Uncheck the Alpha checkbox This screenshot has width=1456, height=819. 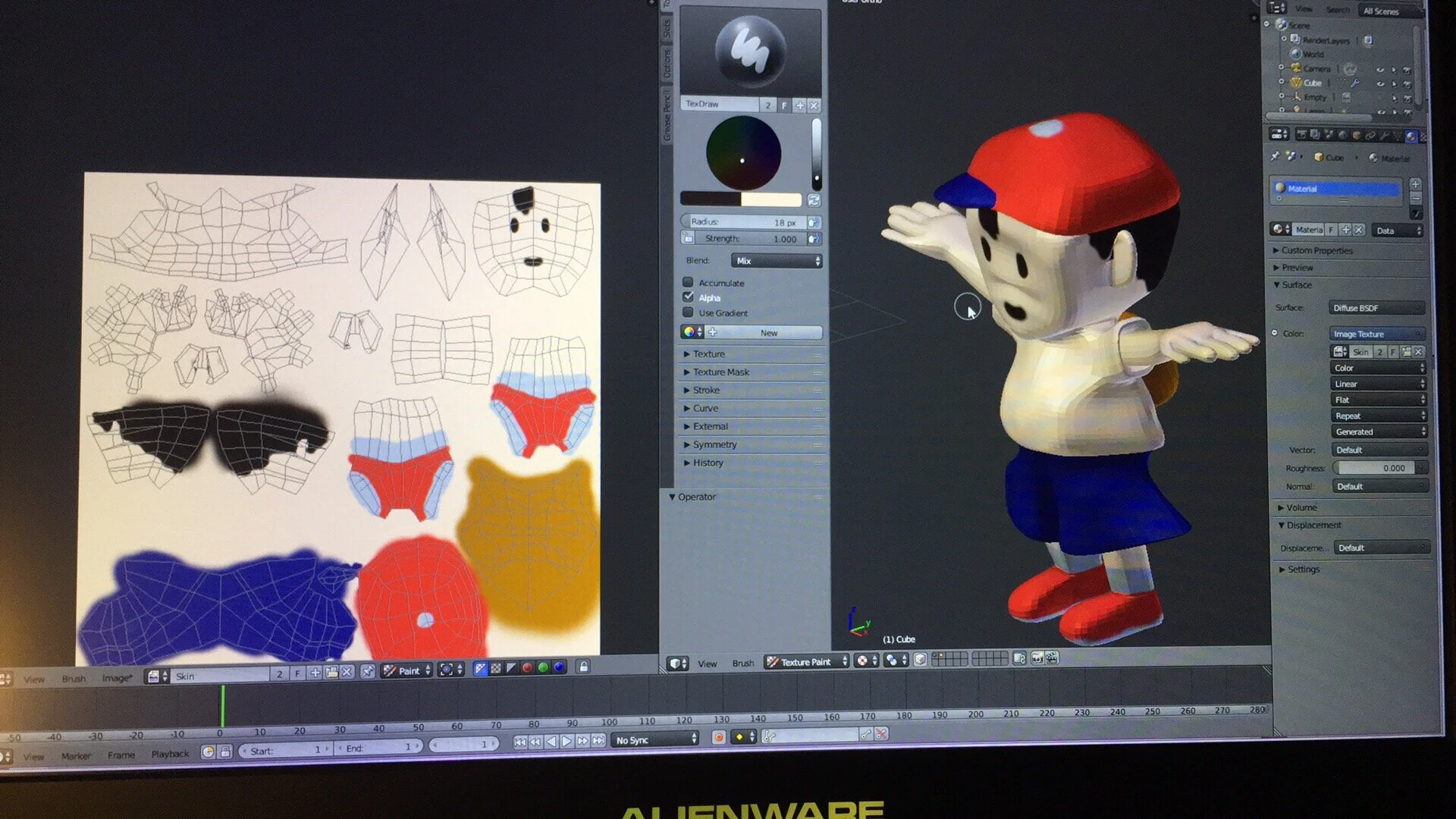pos(688,297)
